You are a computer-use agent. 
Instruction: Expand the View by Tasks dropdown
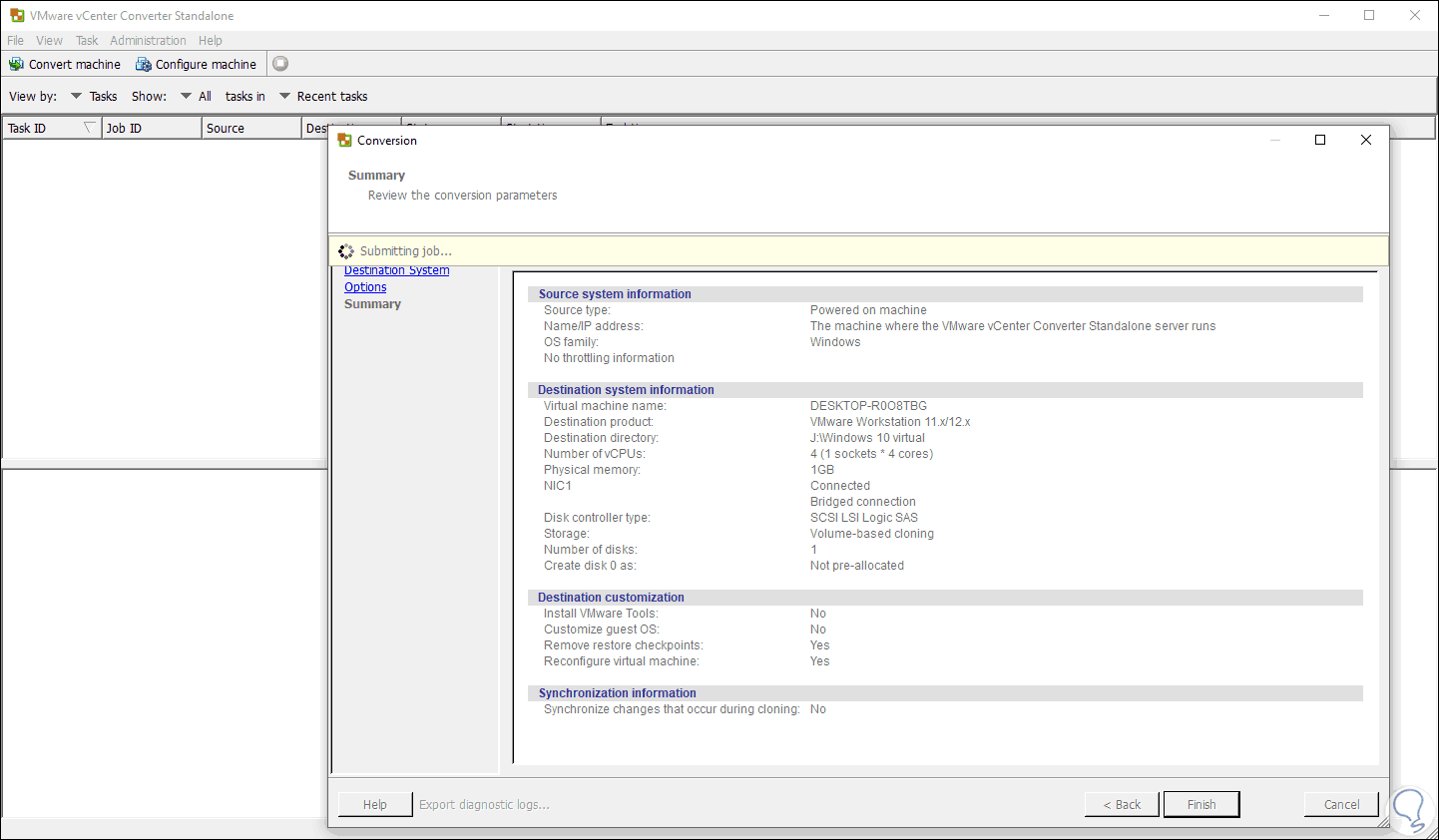(x=94, y=97)
